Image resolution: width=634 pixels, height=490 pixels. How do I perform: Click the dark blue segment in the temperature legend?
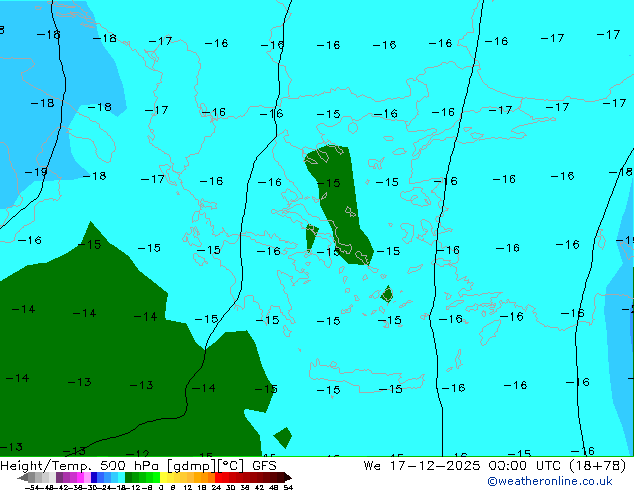[x=94, y=477]
